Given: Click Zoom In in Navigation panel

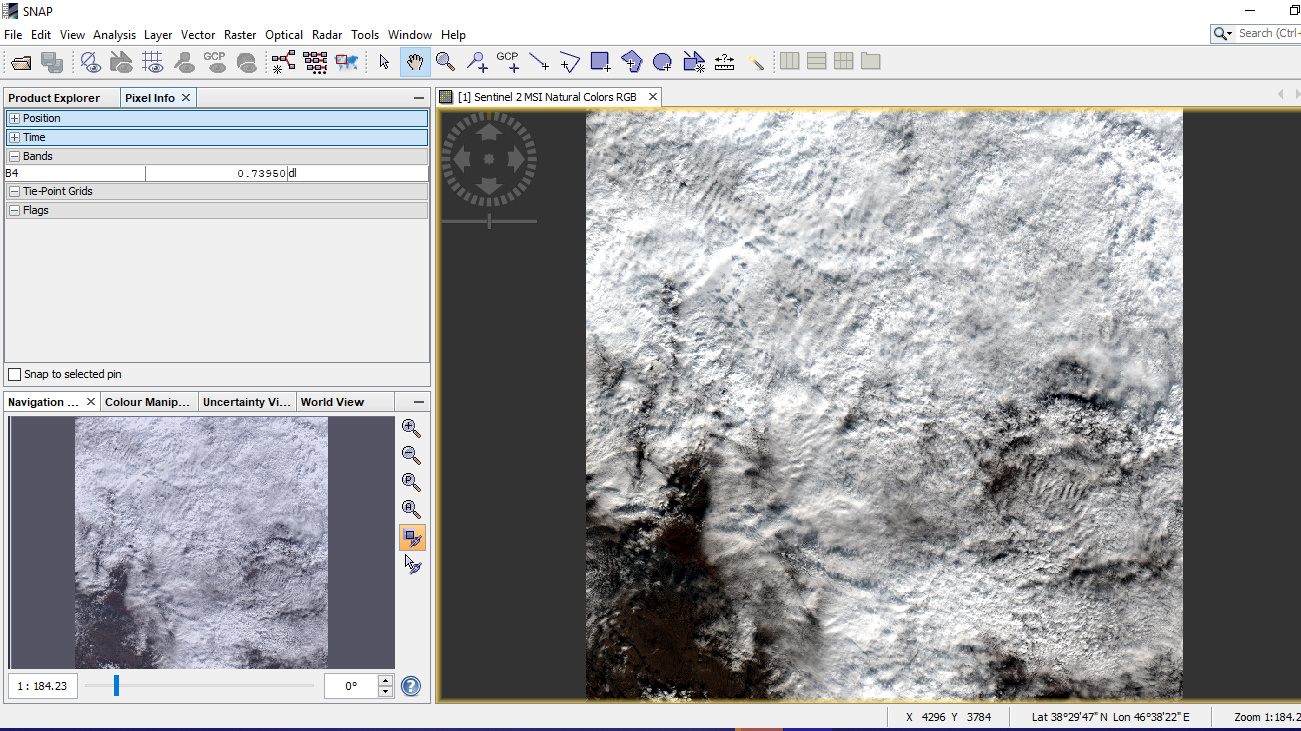Looking at the screenshot, I should click(x=411, y=428).
